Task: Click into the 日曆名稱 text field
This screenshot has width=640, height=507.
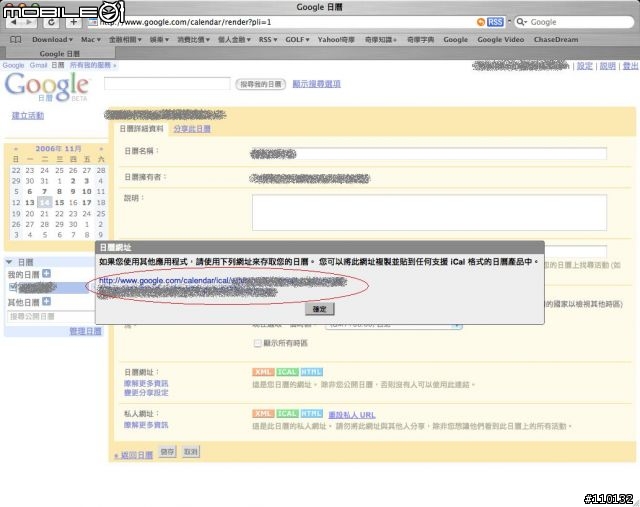Action: click(x=429, y=153)
